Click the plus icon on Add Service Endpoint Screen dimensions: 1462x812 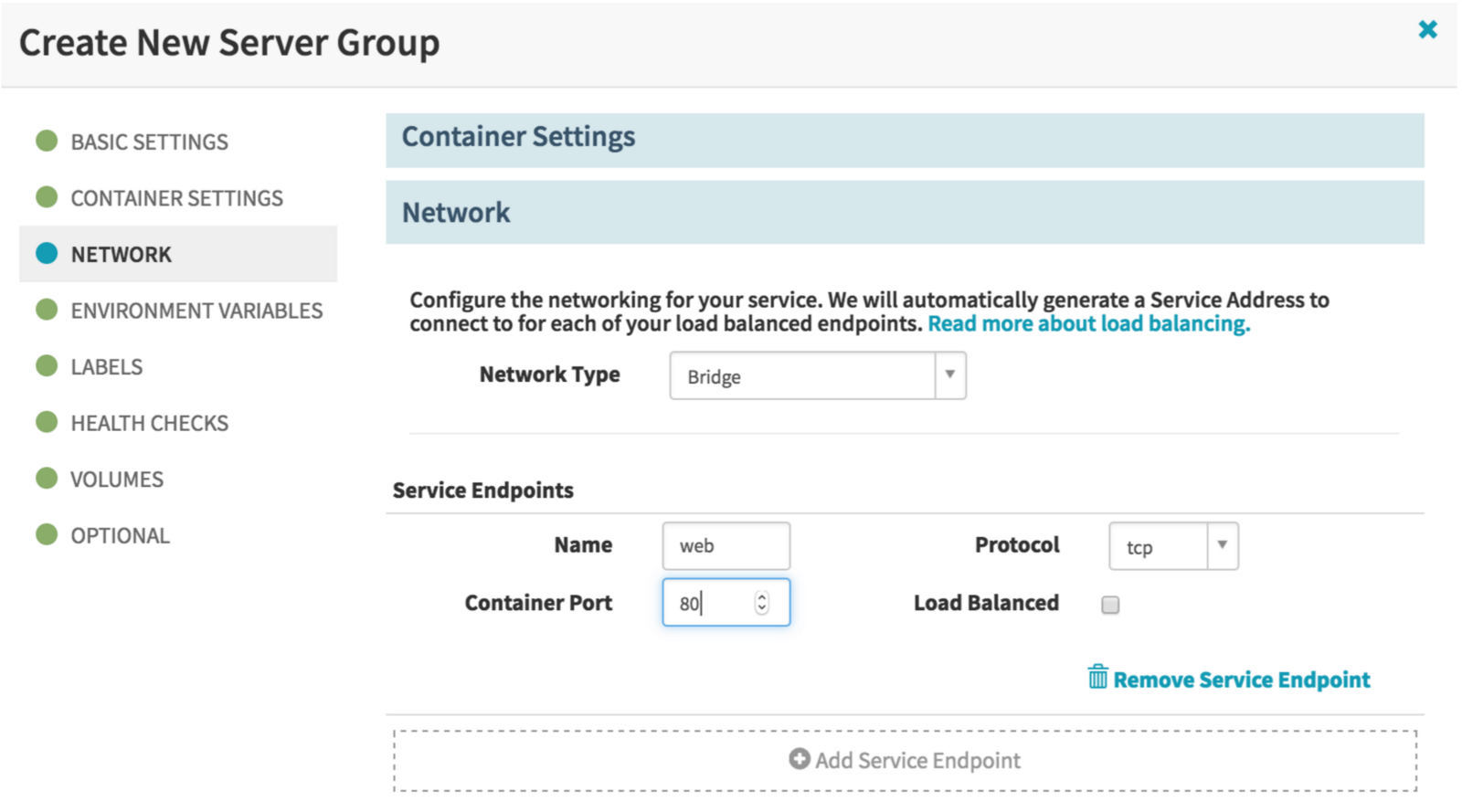coord(800,759)
